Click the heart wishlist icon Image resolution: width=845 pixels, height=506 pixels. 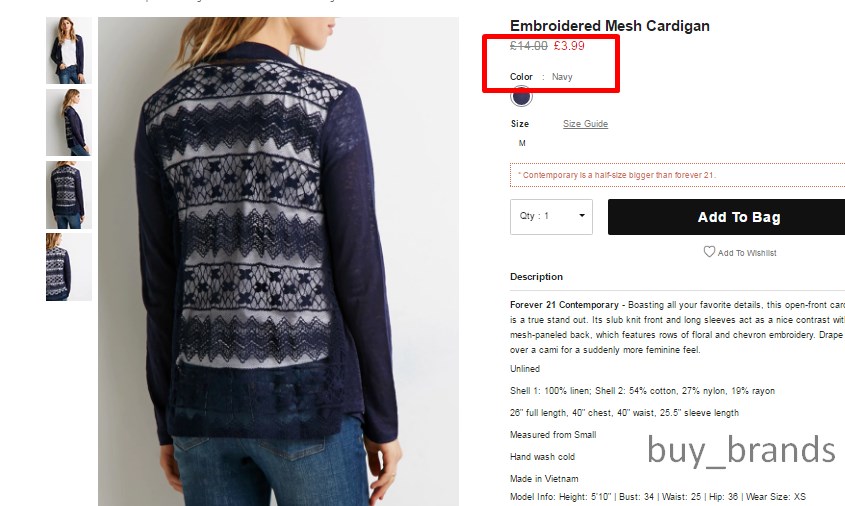pyautogui.click(x=709, y=252)
